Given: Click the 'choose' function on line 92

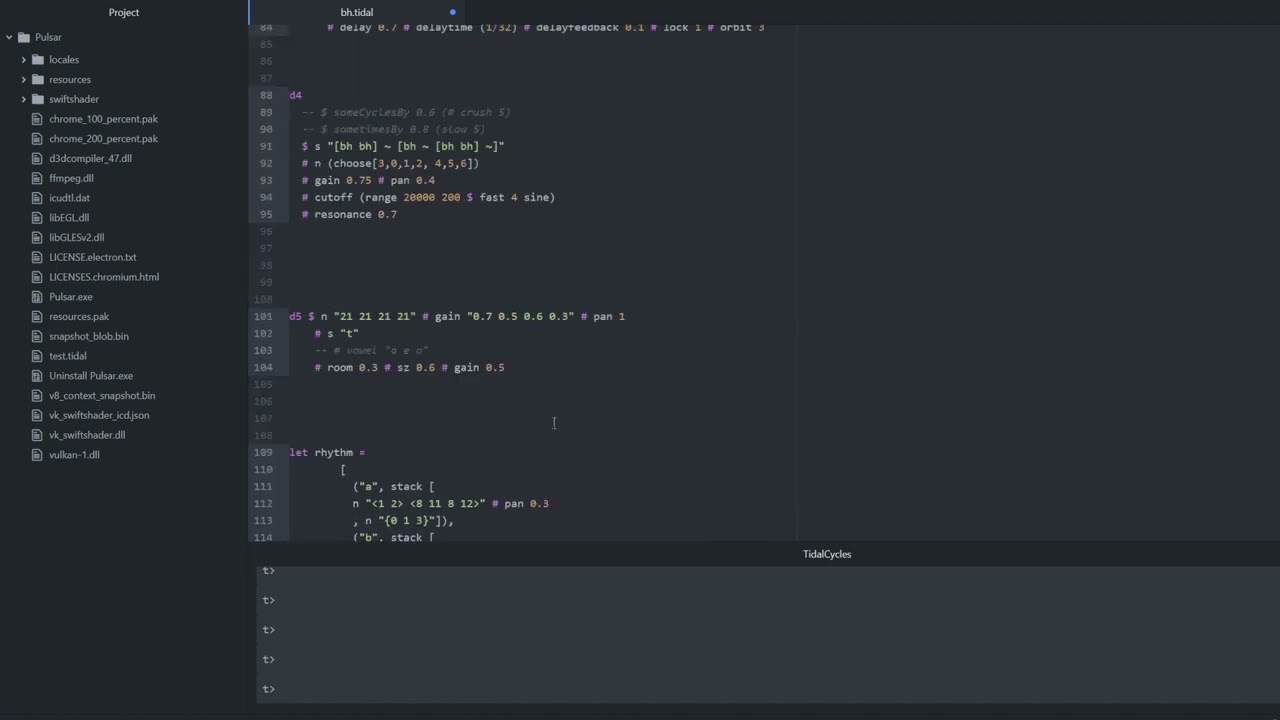Looking at the screenshot, I should 352,163.
